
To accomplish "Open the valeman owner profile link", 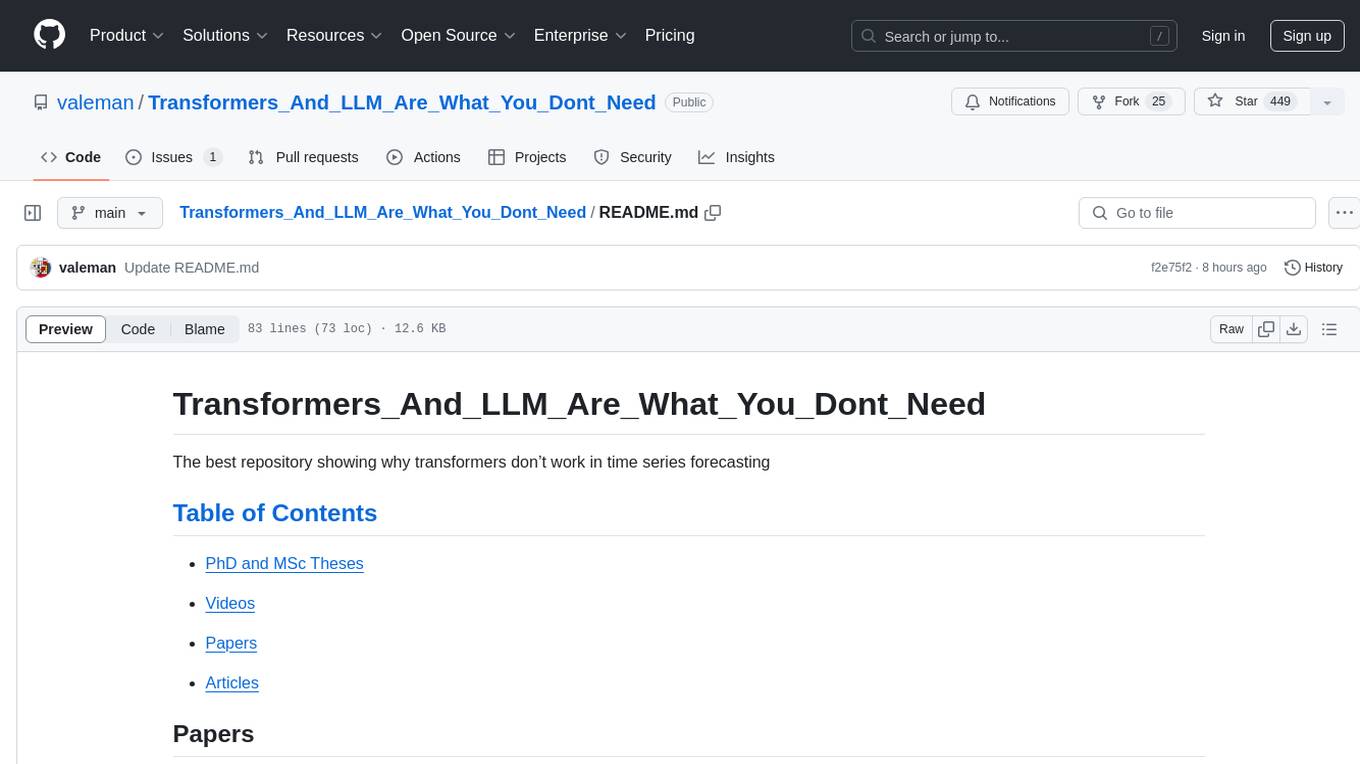I will (95, 102).
